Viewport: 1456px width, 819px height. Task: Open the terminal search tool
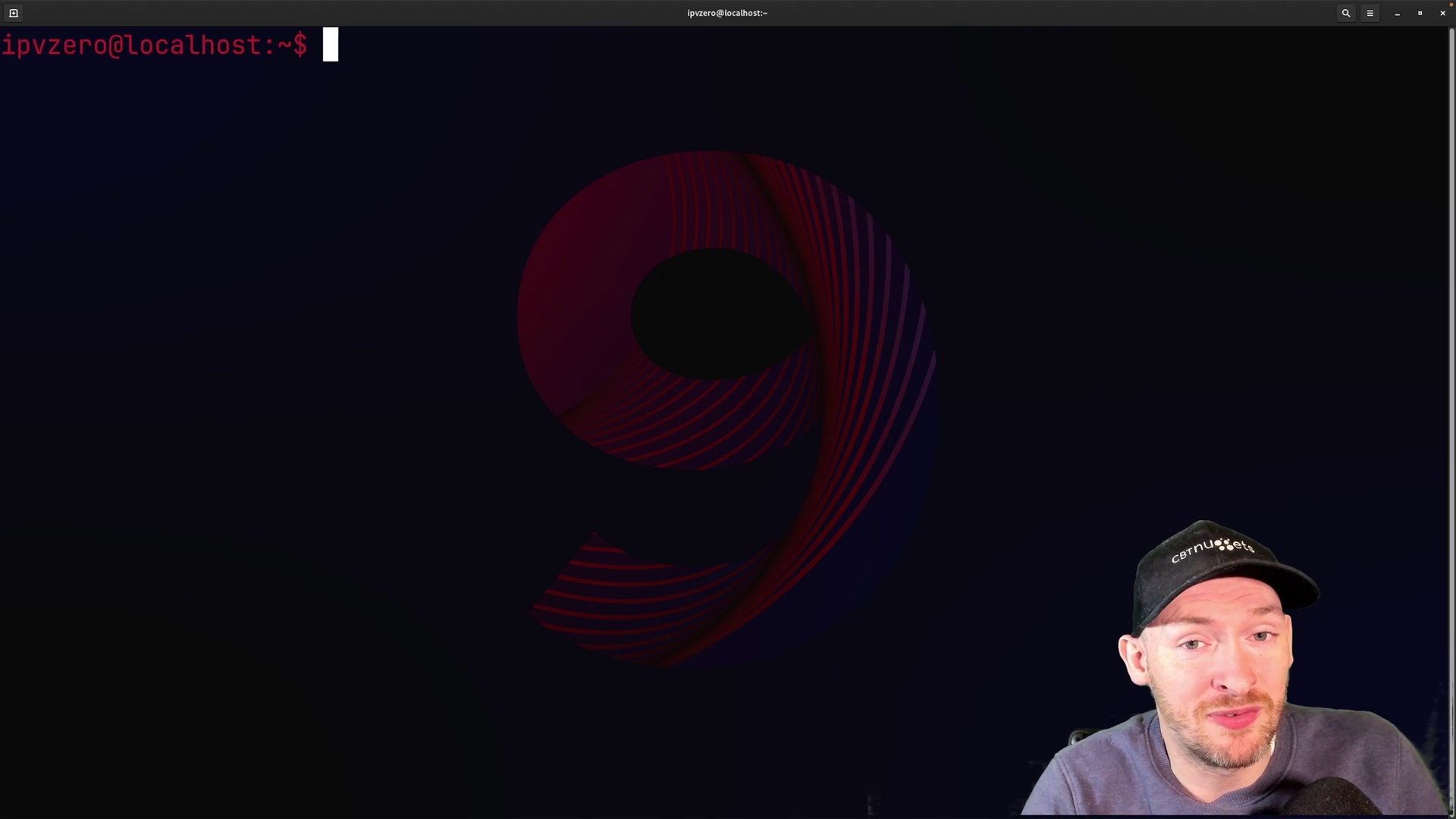(1346, 13)
